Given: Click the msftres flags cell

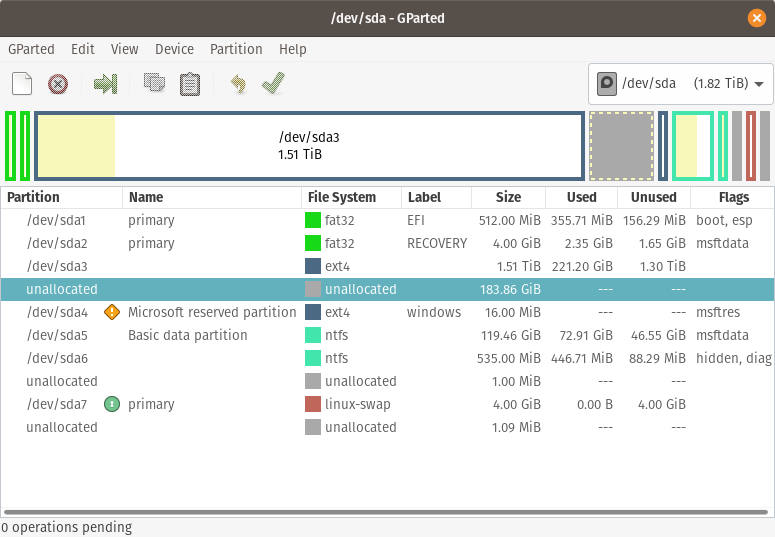Looking at the screenshot, I should [x=718, y=312].
